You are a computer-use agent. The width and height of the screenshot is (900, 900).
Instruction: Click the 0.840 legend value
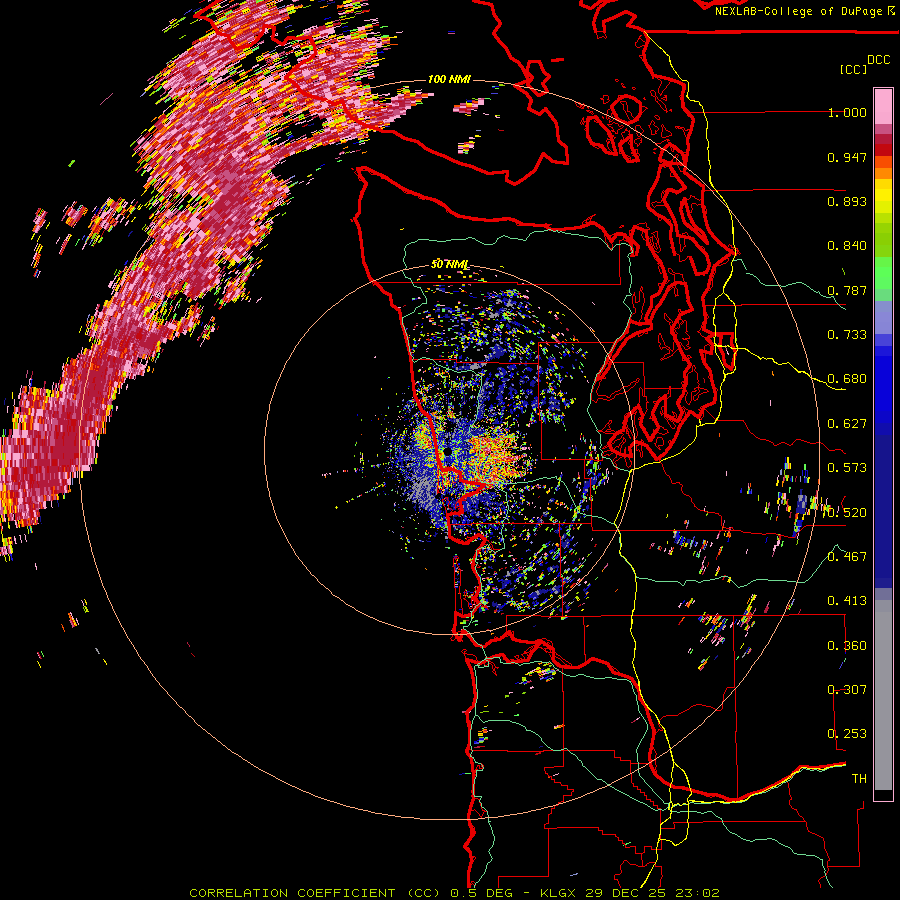(847, 246)
